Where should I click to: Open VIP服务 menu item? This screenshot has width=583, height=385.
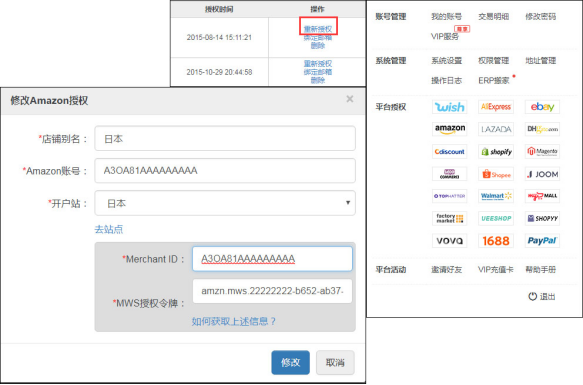[445, 36]
